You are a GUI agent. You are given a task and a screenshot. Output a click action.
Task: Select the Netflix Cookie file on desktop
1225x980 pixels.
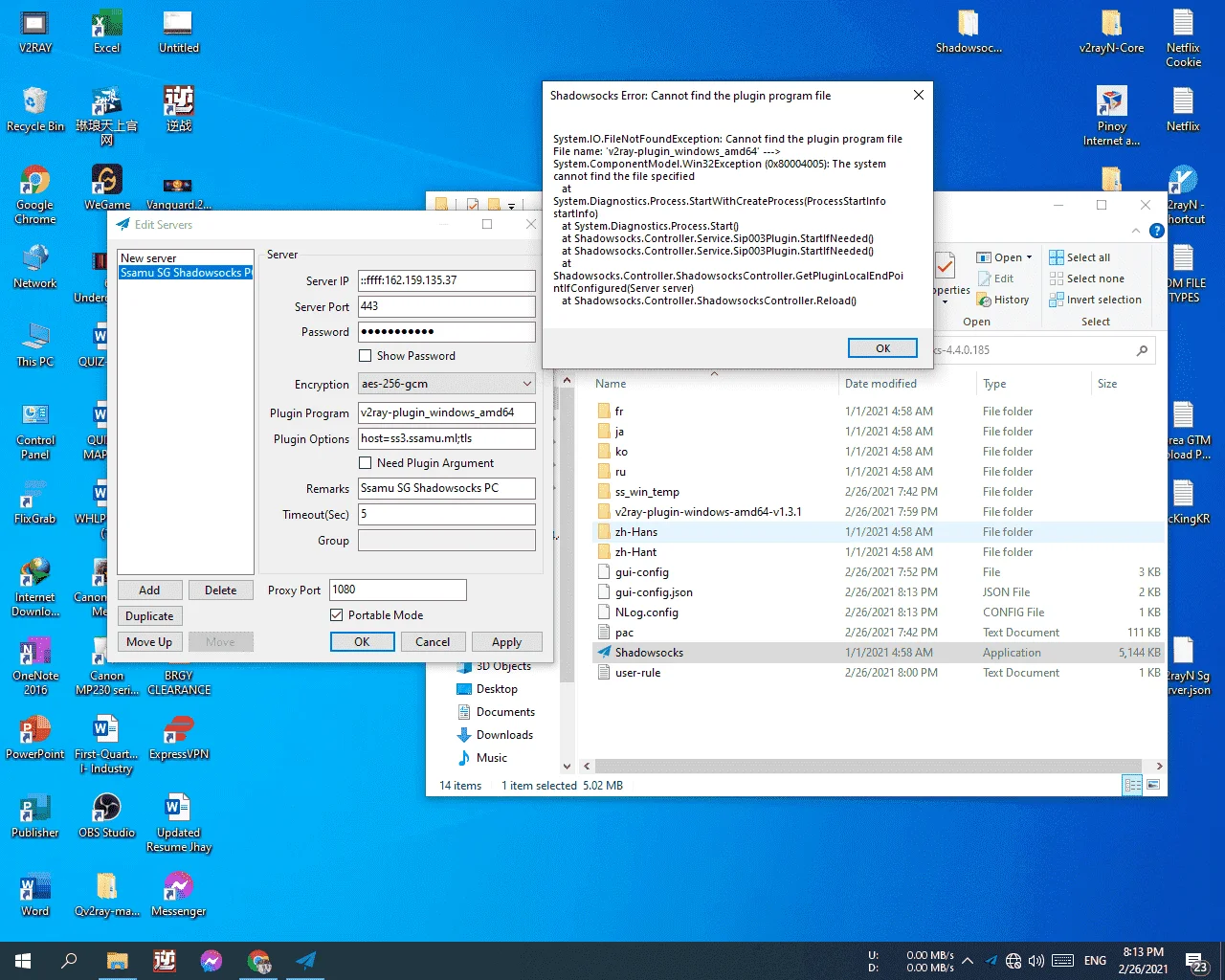point(1183,38)
